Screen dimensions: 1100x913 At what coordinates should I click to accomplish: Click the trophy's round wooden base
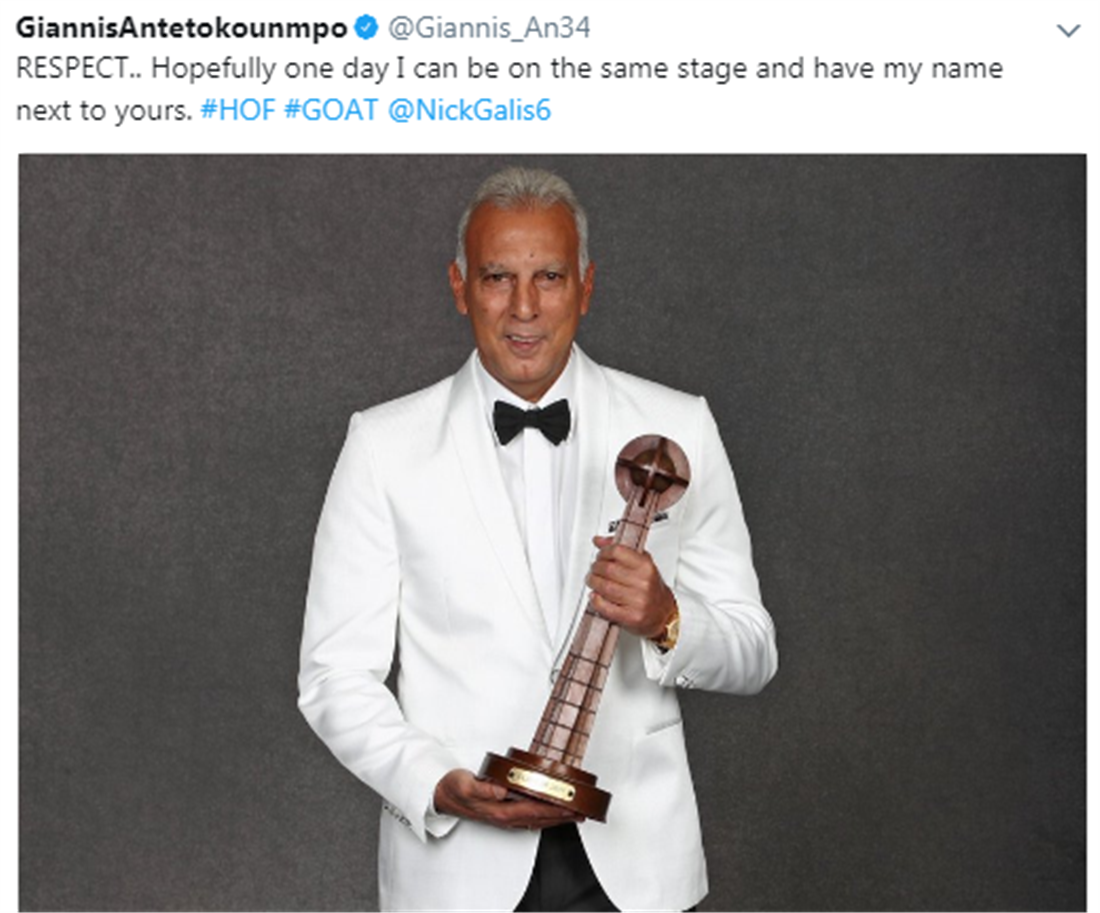(x=546, y=782)
